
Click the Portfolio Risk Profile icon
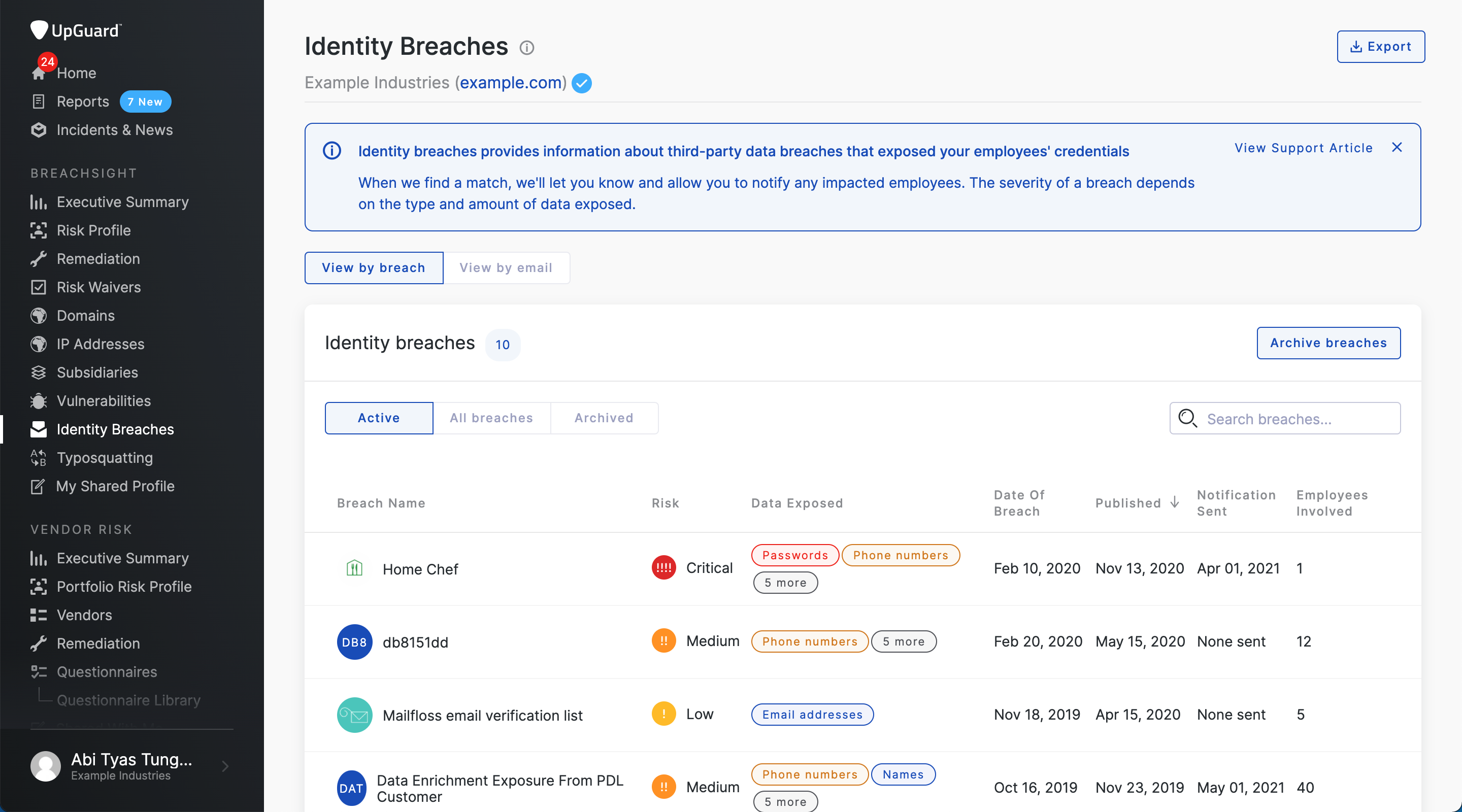39,587
